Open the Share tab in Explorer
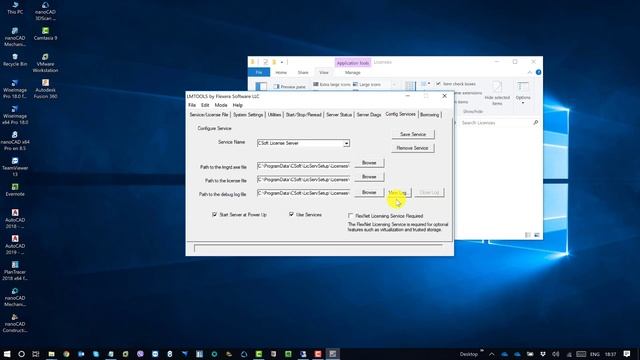The height and width of the screenshot is (360, 640). (303, 72)
